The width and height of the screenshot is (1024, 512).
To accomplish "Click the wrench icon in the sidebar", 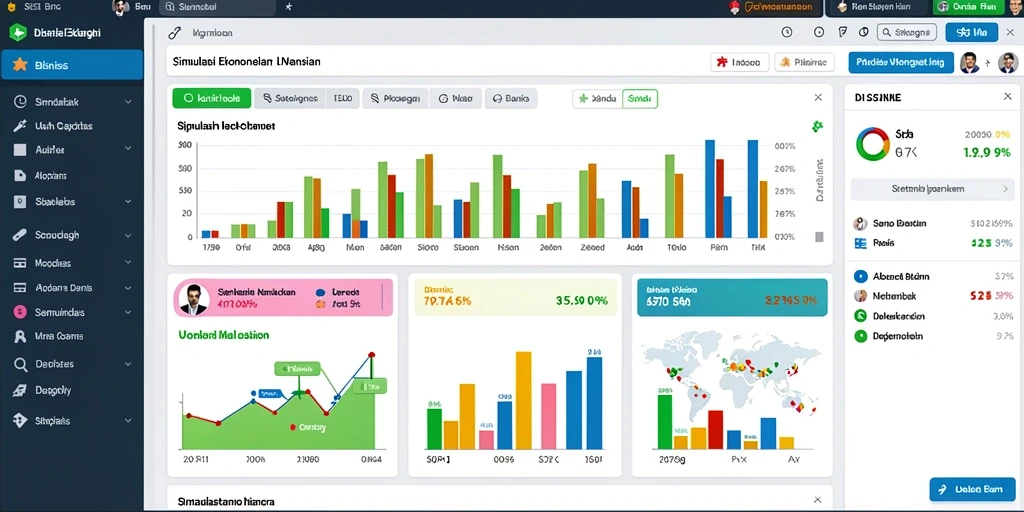I will click(20, 126).
